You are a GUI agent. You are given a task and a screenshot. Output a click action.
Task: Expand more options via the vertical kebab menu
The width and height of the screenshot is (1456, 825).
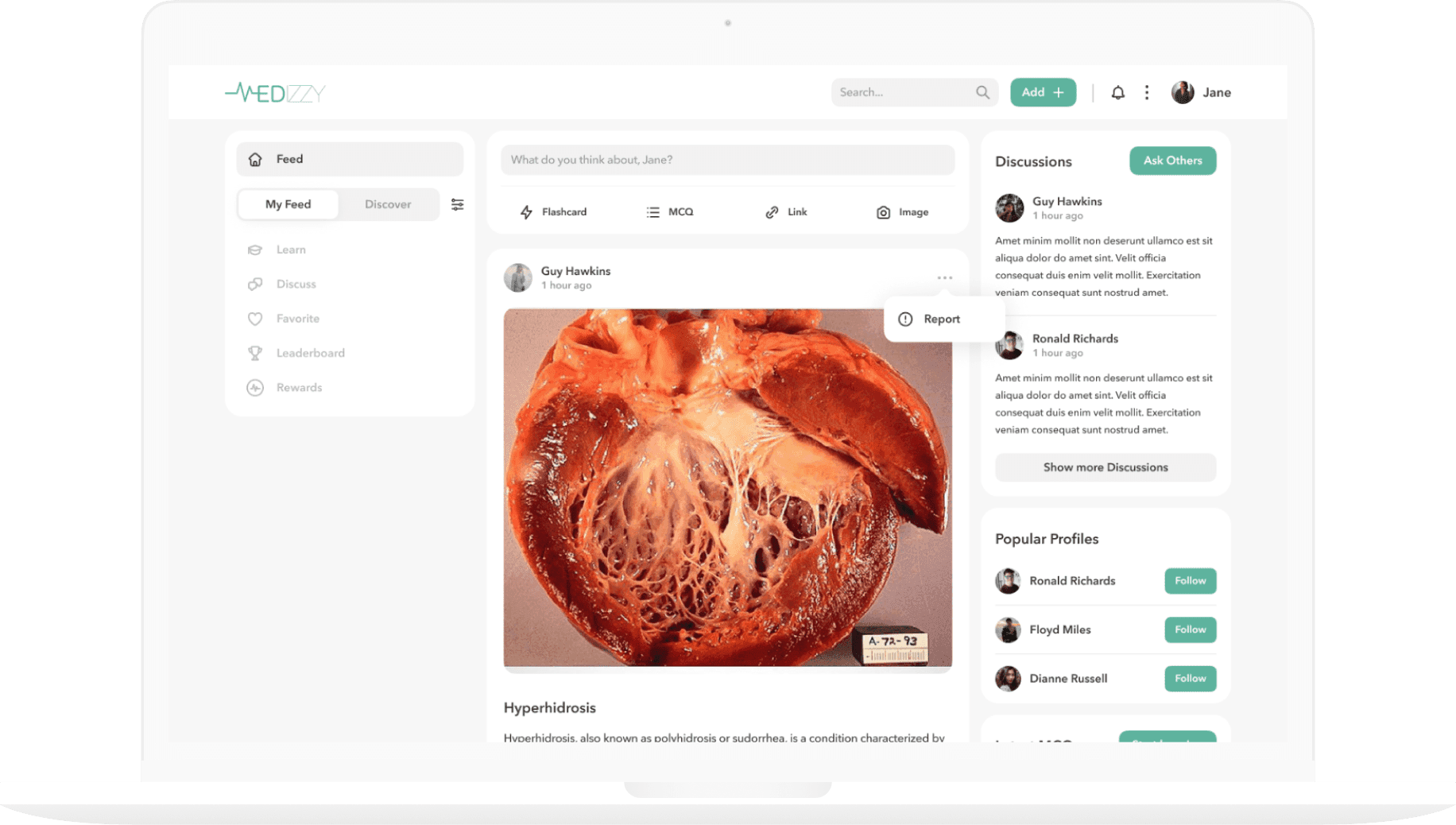1147,92
